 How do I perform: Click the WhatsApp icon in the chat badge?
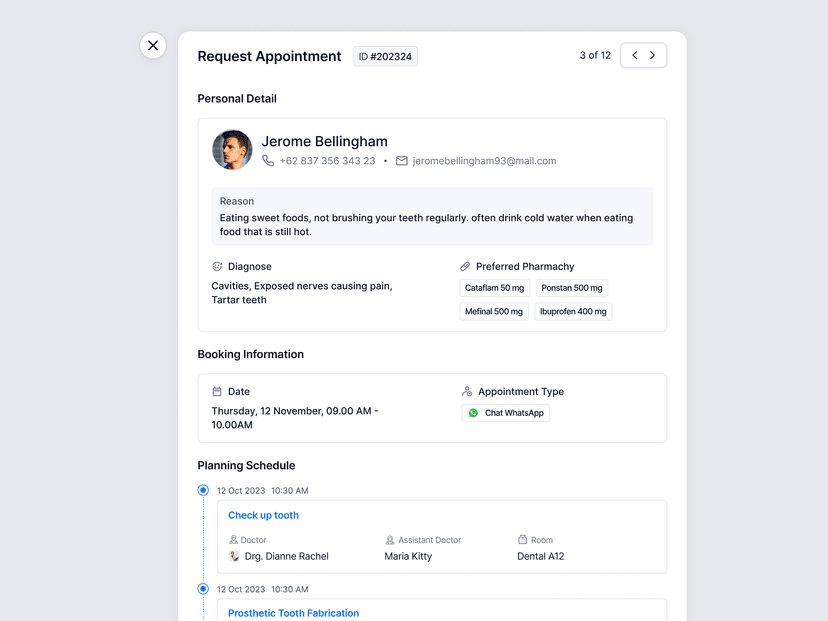click(x=472, y=412)
